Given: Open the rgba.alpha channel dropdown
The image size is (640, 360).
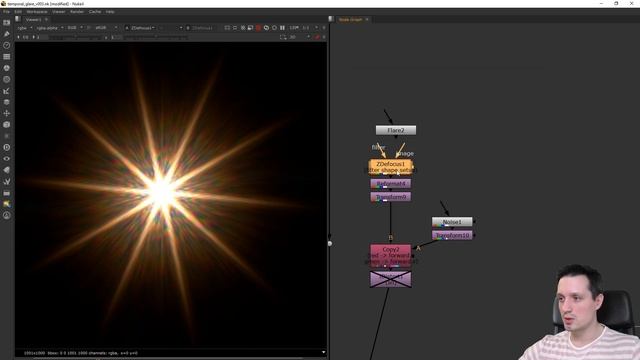Looking at the screenshot, I should (50, 28).
